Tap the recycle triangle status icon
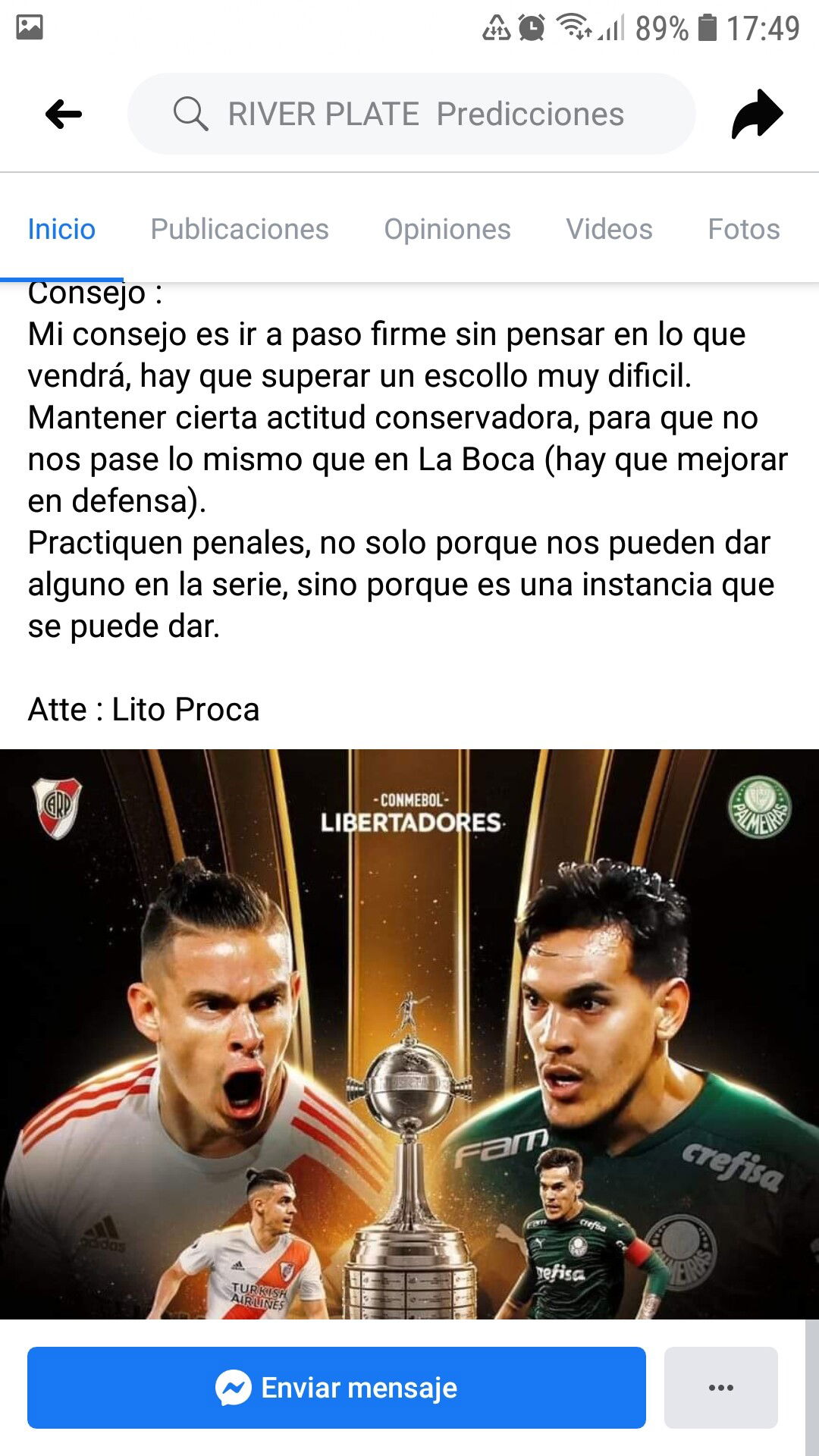 pos(497,28)
